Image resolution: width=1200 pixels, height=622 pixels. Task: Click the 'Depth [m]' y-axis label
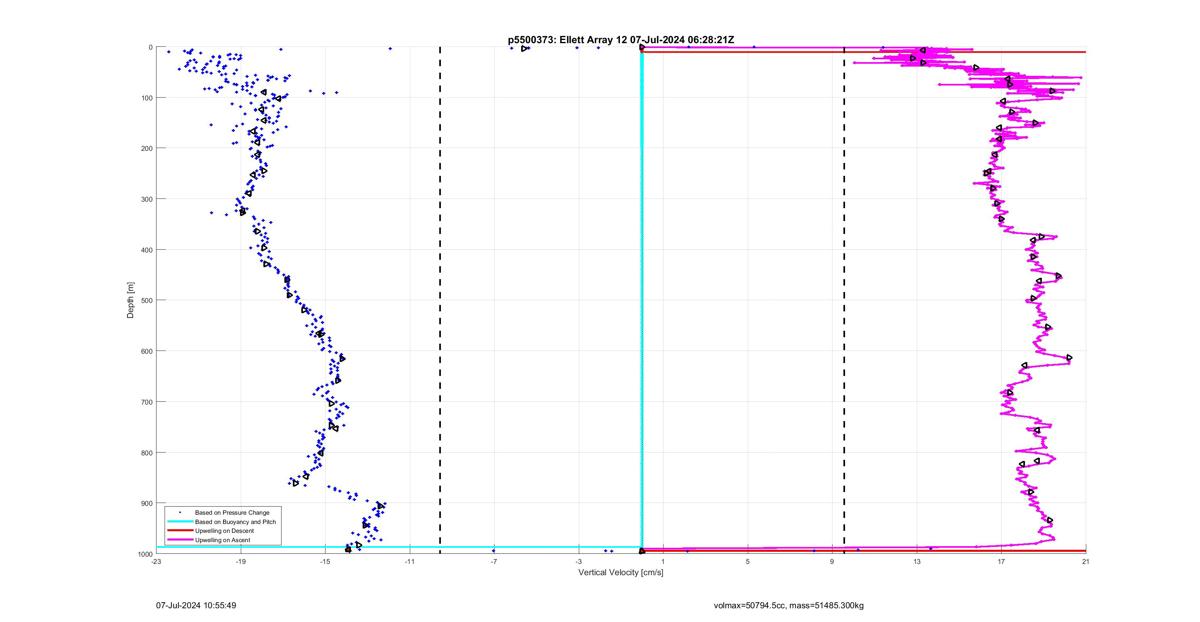pos(131,300)
